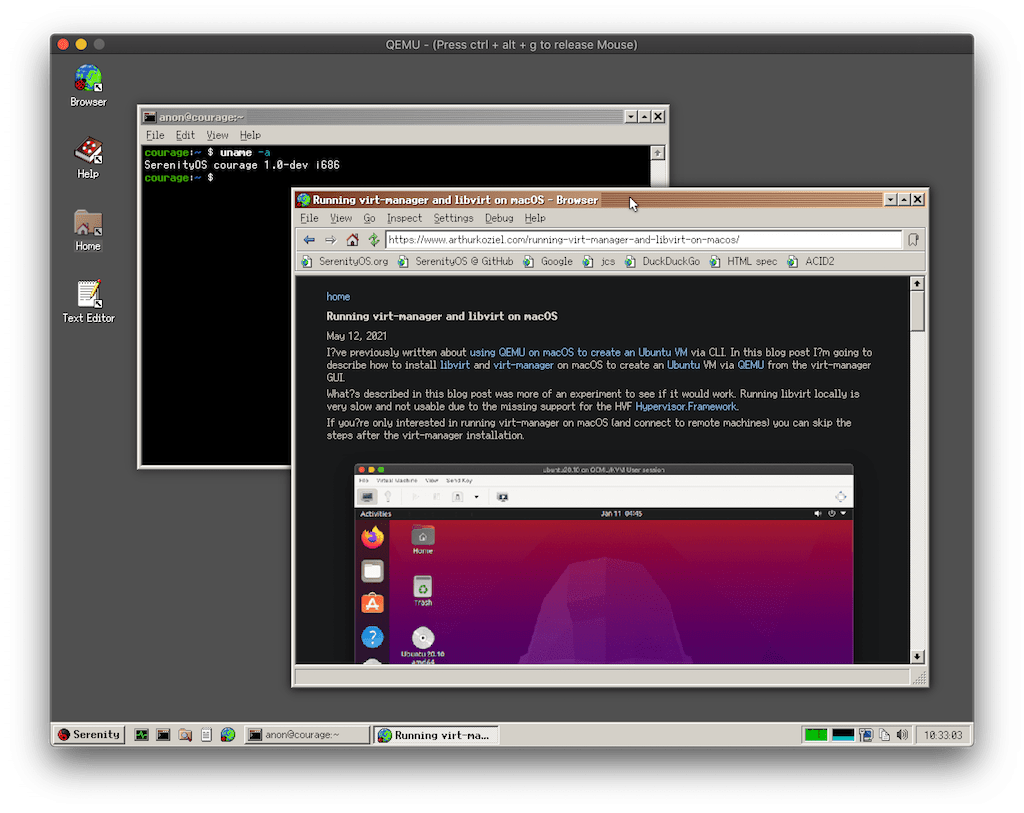Open the Browser desktop icon
The width and height of the screenshot is (1024, 813).
pyautogui.click(x=88, y=86)
